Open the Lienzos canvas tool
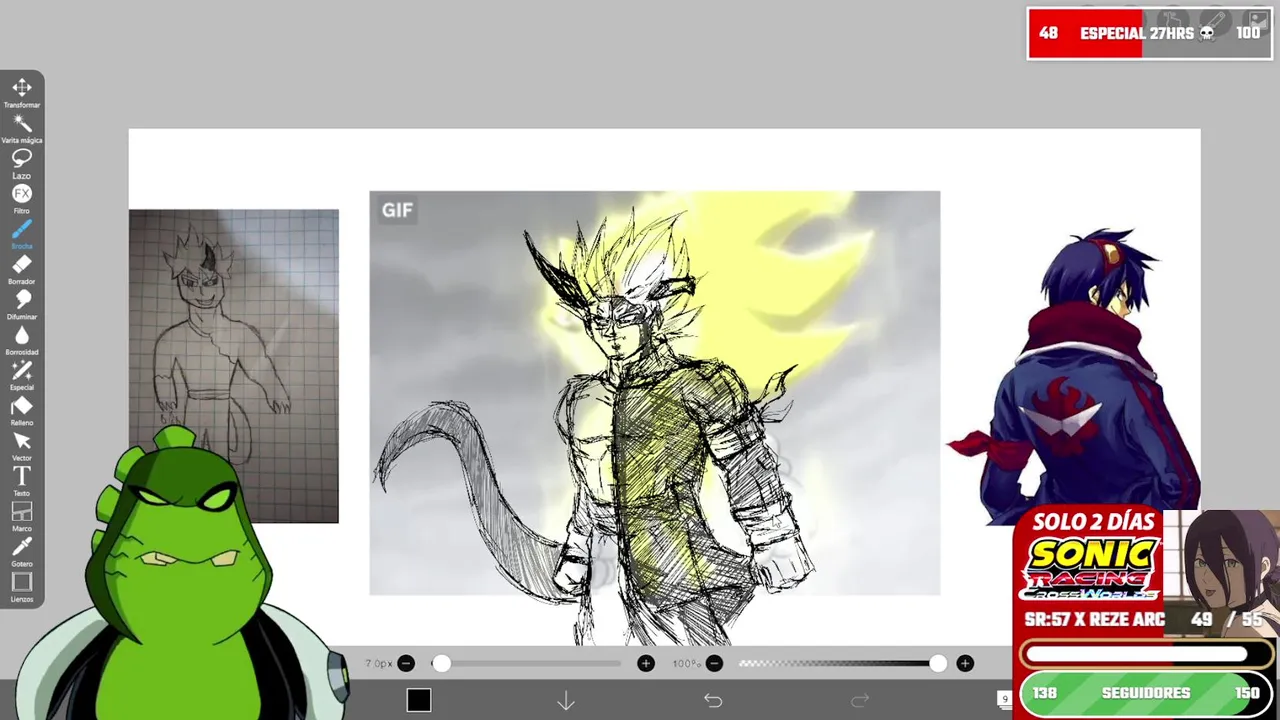 (22, 586)
